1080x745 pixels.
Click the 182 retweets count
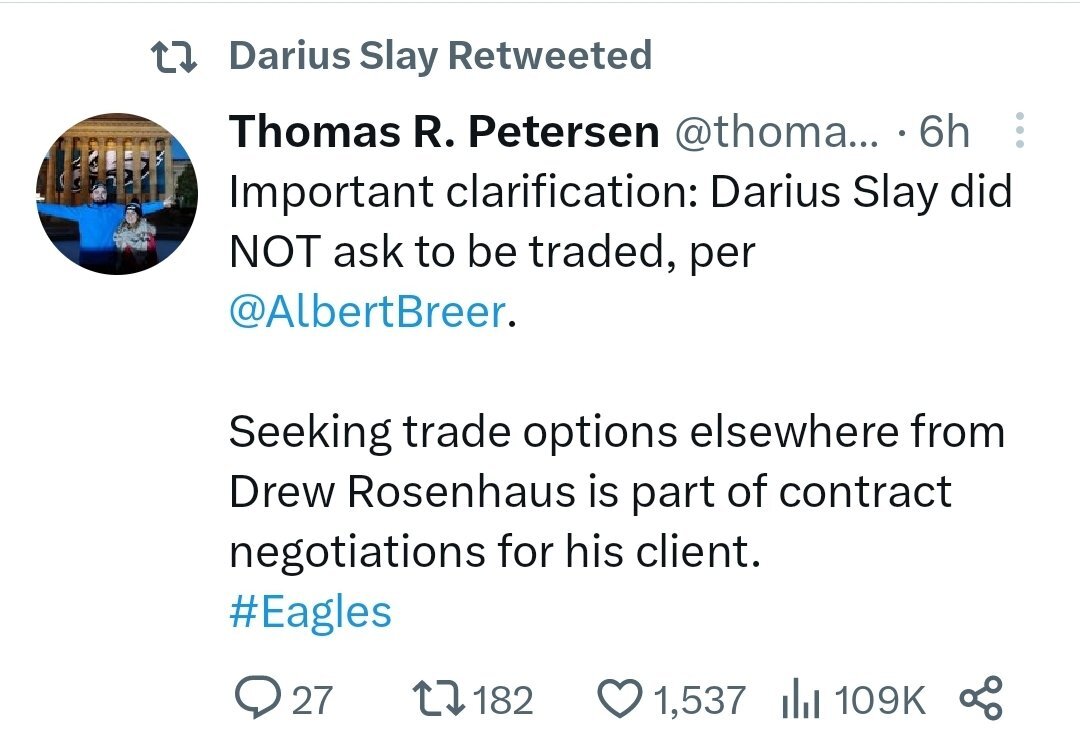(x=502, y=699)
